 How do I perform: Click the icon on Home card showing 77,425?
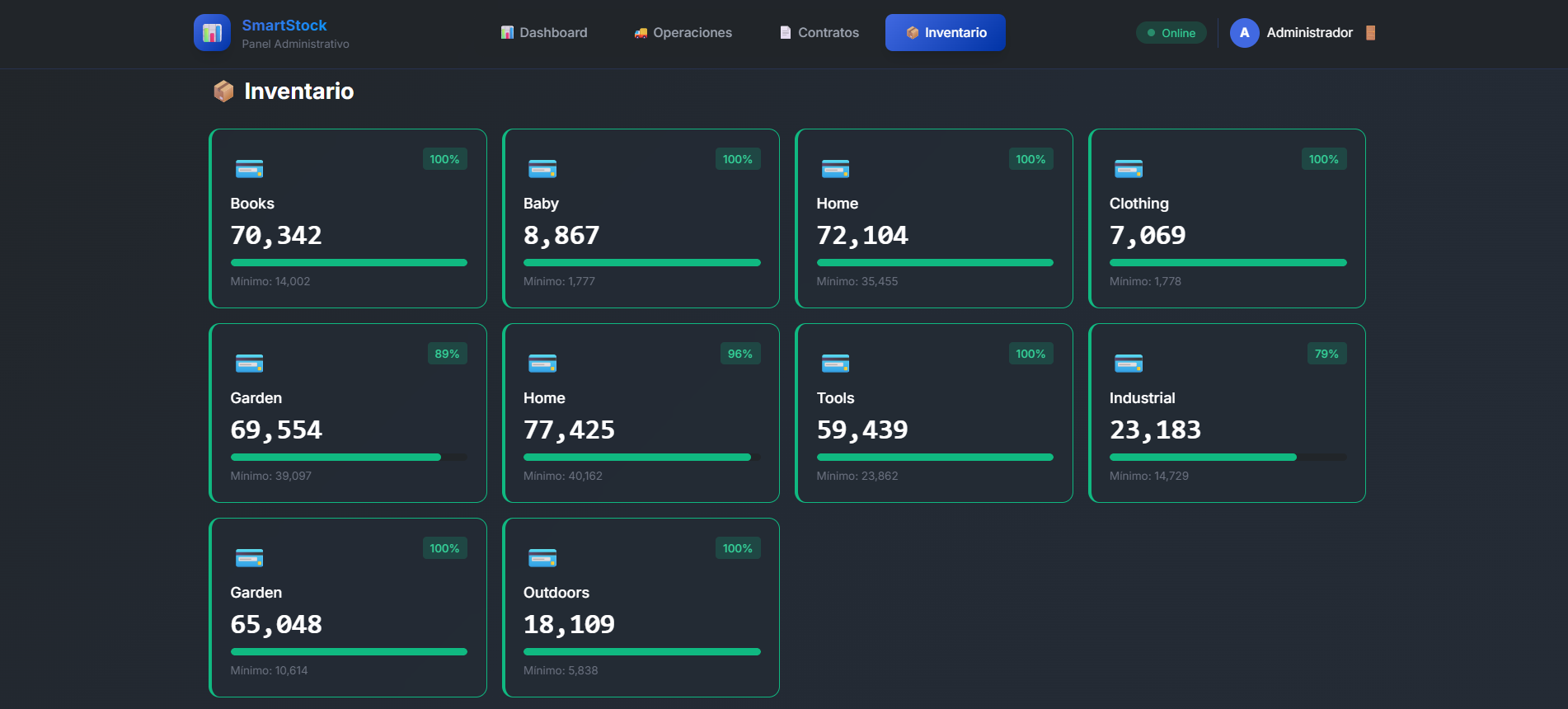(542, 364)
